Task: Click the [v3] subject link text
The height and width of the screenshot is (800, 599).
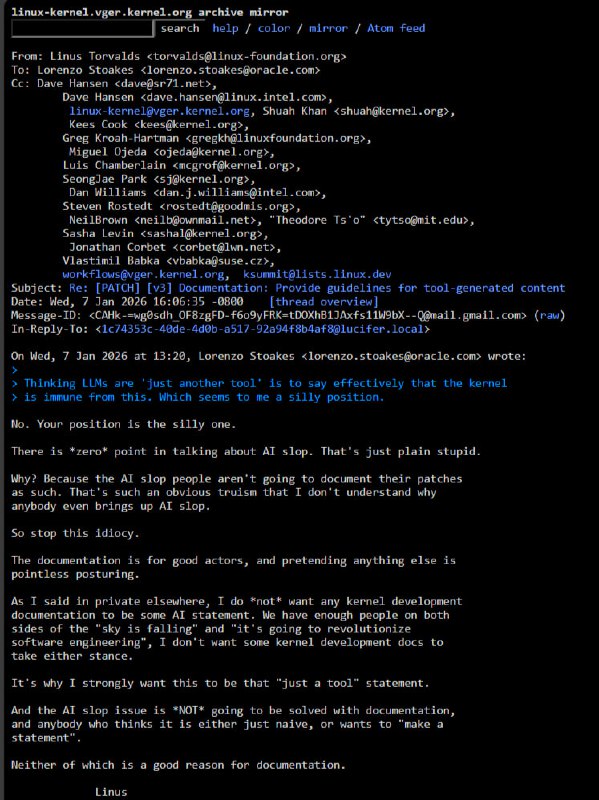Action: (x=159, y=288)
